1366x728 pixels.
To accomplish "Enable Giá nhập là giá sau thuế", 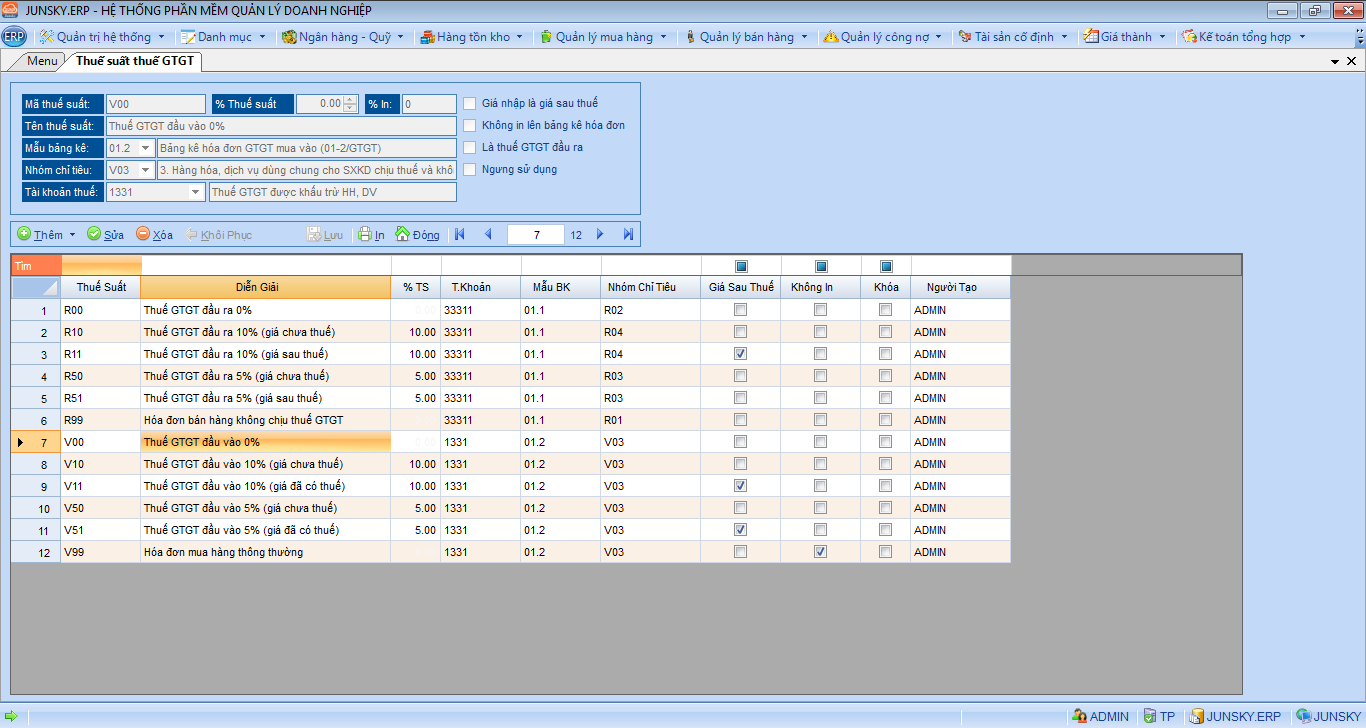I will [469, 103].
